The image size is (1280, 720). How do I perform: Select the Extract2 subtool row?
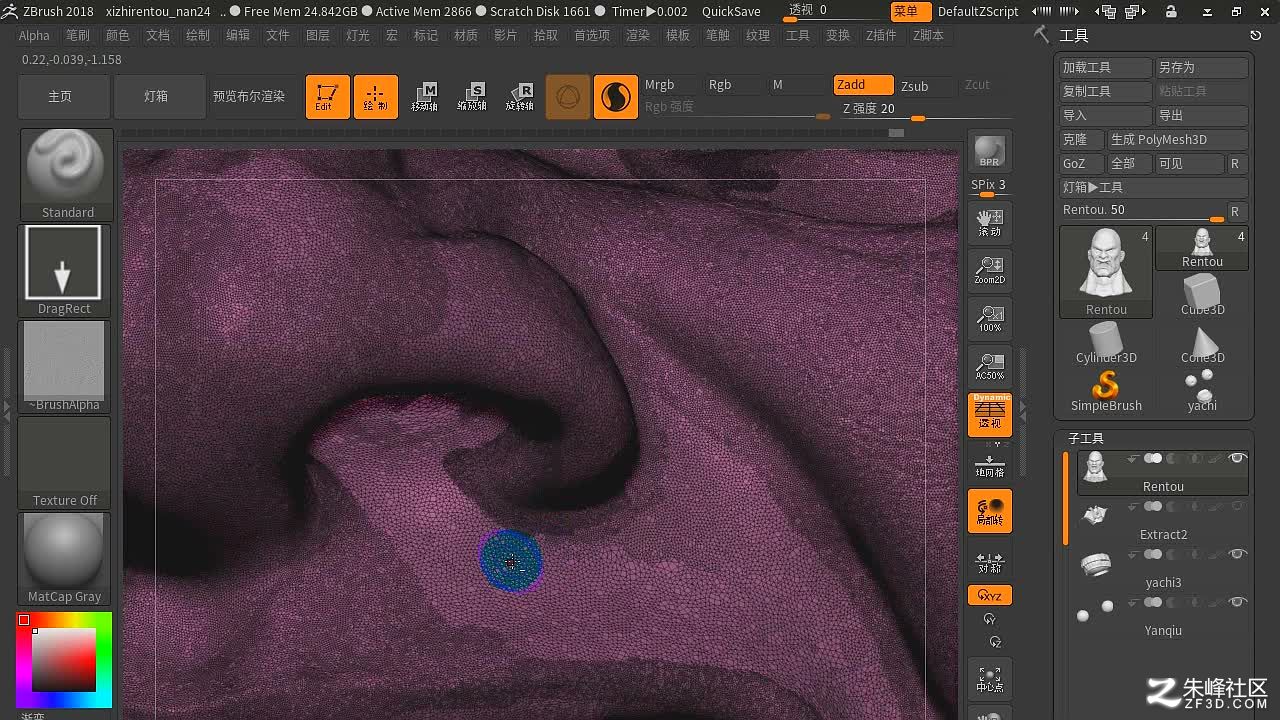click(x=1163, y=521)
